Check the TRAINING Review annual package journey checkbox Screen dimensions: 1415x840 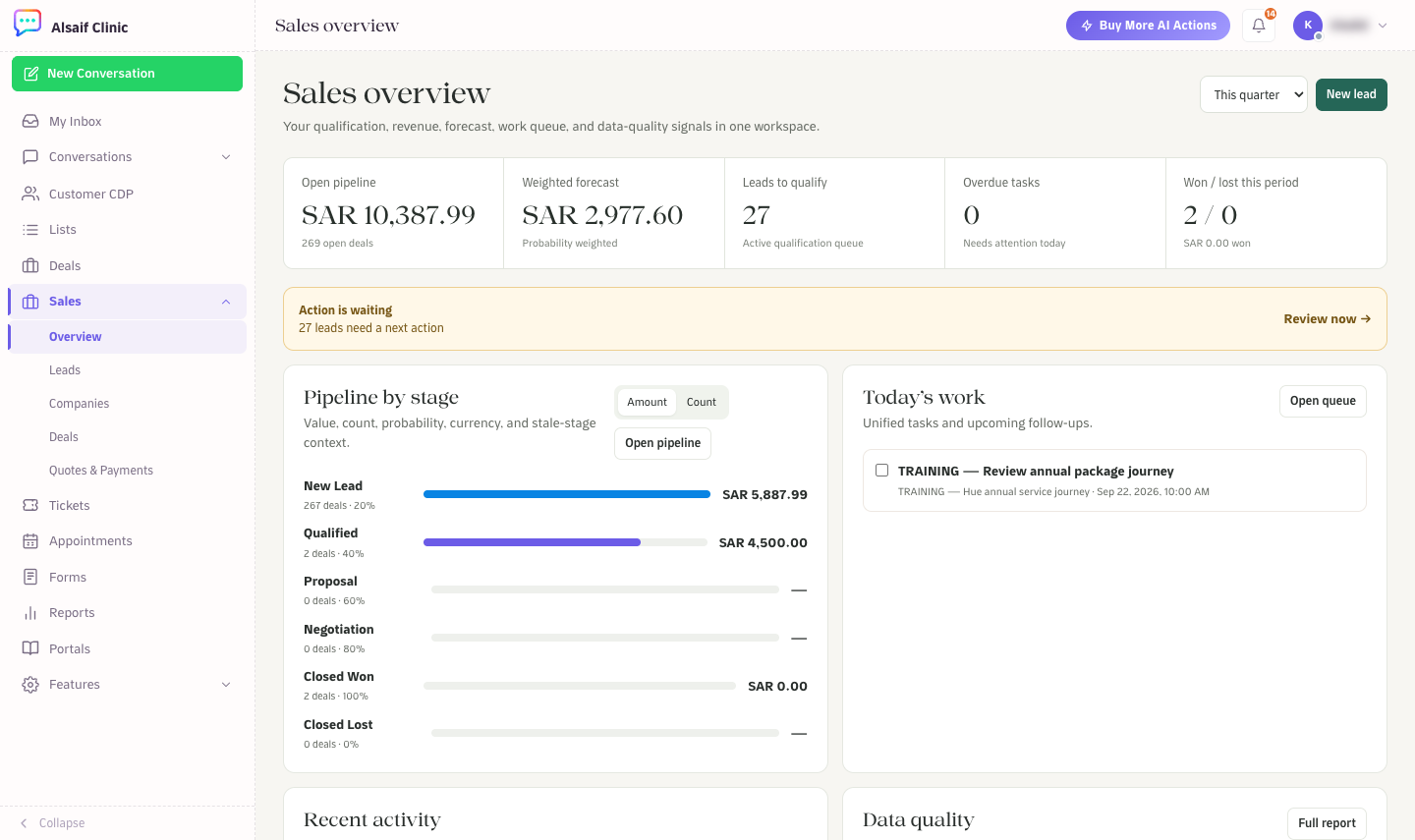(881, 471)
